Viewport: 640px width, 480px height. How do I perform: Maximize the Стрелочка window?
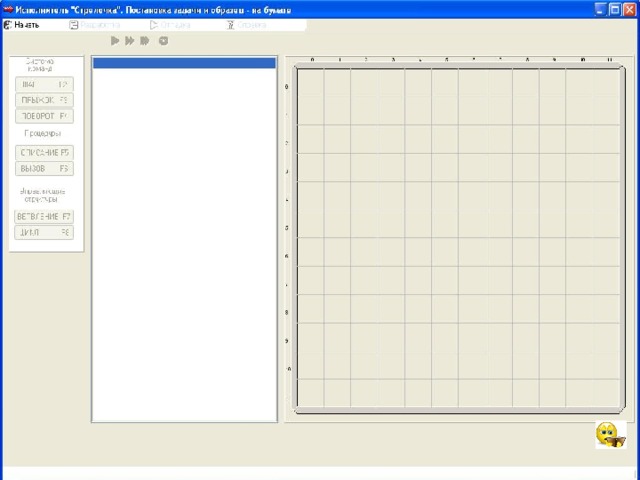[x=615, y=9]
